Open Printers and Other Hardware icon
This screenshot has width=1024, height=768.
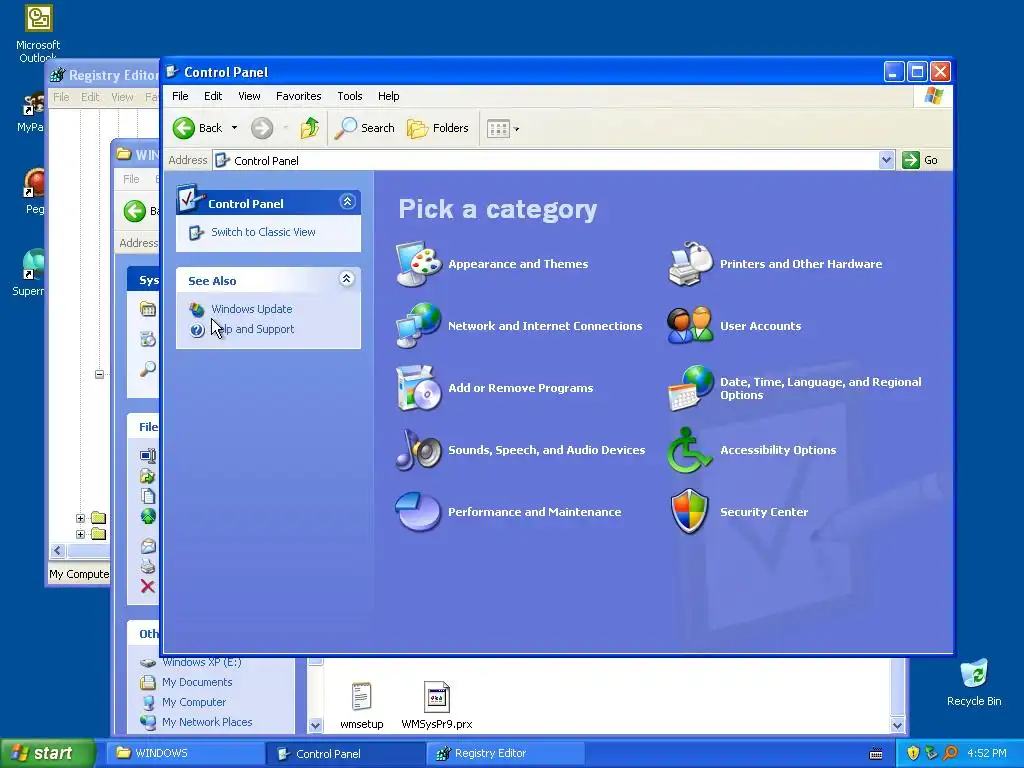690,264
